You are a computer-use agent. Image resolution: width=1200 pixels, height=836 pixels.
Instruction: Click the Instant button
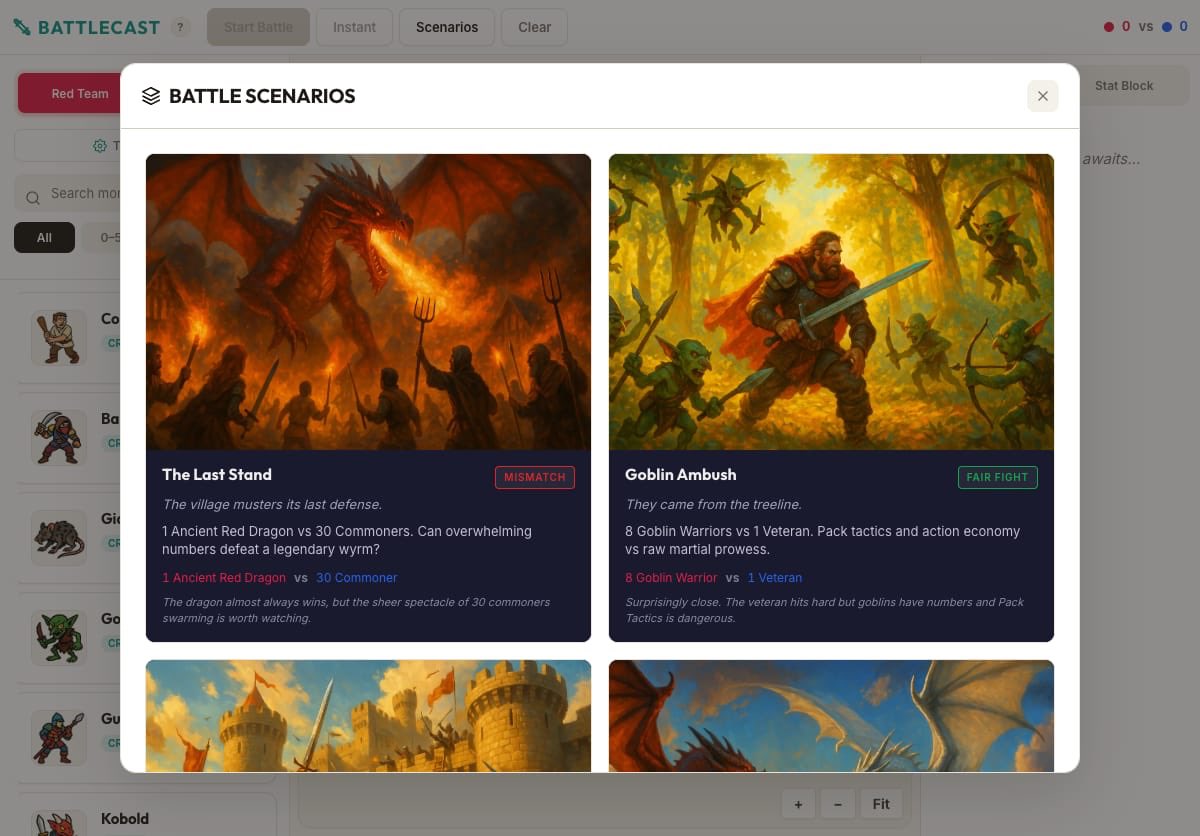[x=354, y=27]
